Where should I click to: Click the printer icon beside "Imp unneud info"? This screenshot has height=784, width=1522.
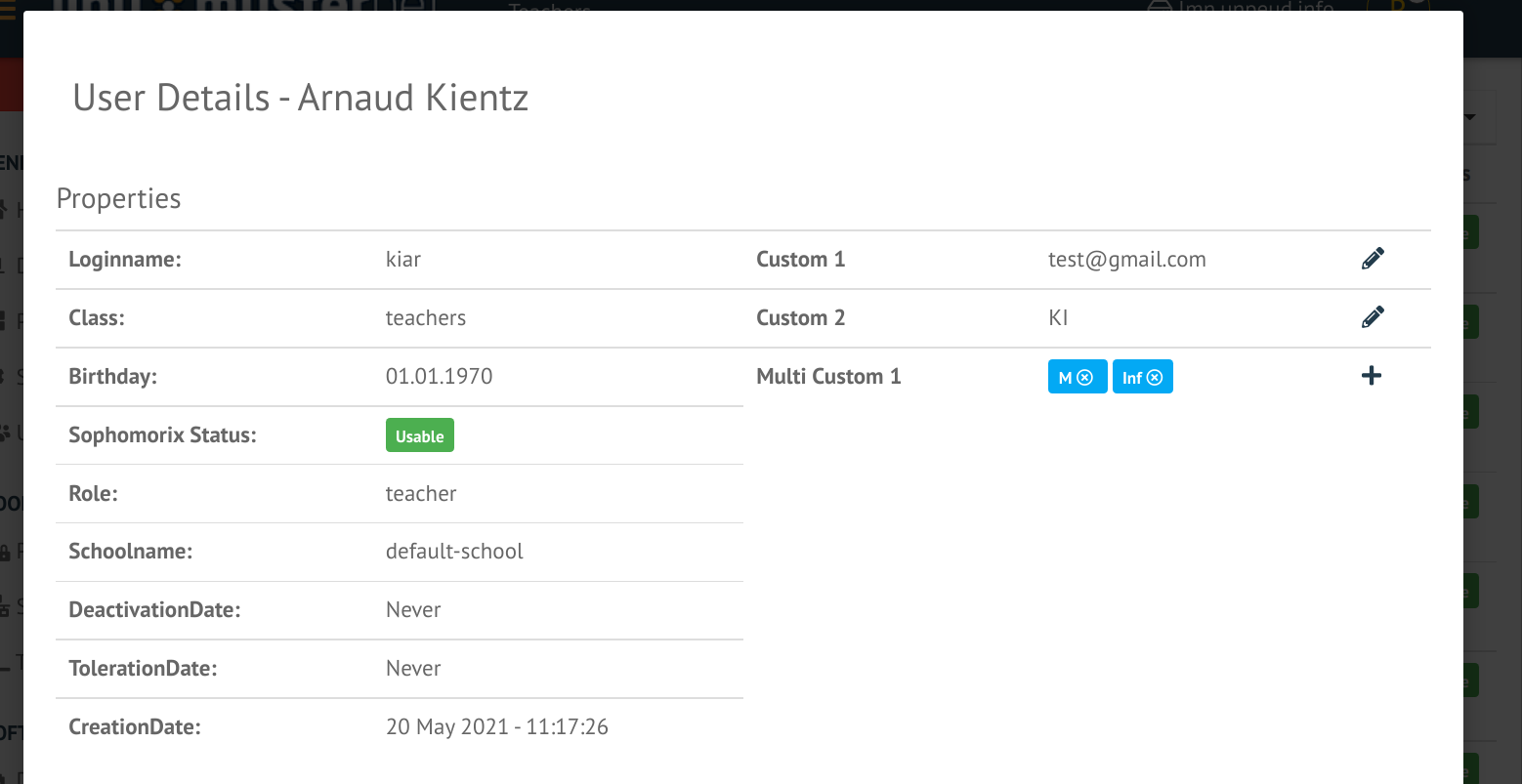coord(1159,8)
